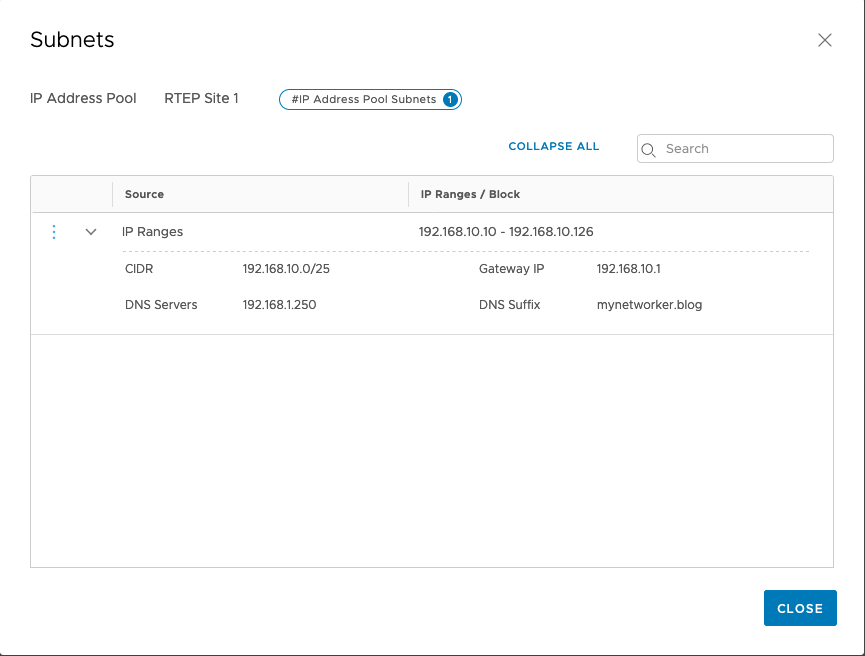Close the Subnets dialog with the X icon
865x656 pixels.
[824, 40]
